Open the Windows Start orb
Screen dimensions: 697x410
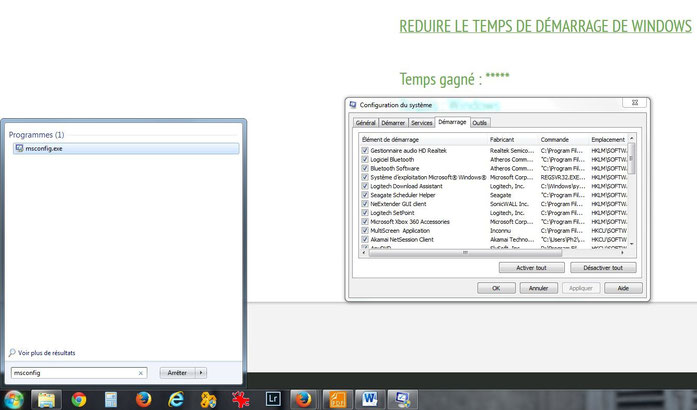pyautogui.click(x=13, y=399)
